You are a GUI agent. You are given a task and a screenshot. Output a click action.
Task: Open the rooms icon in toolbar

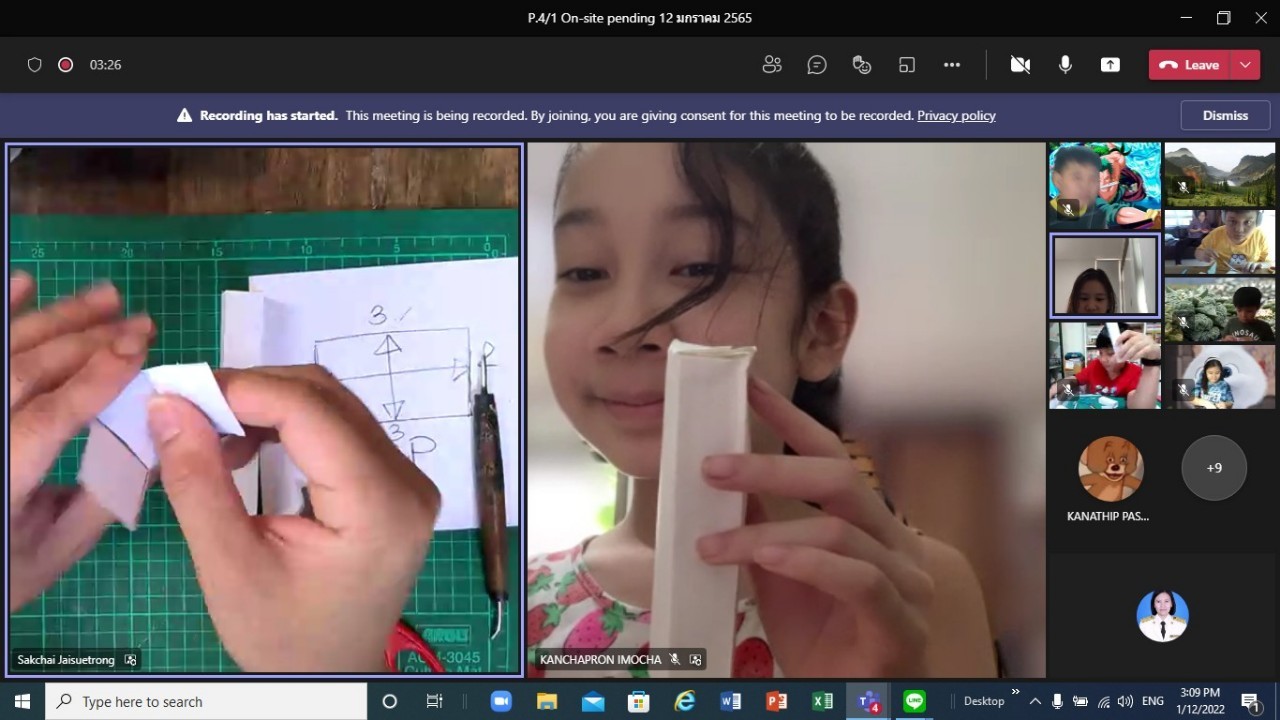tap(907, 65)
